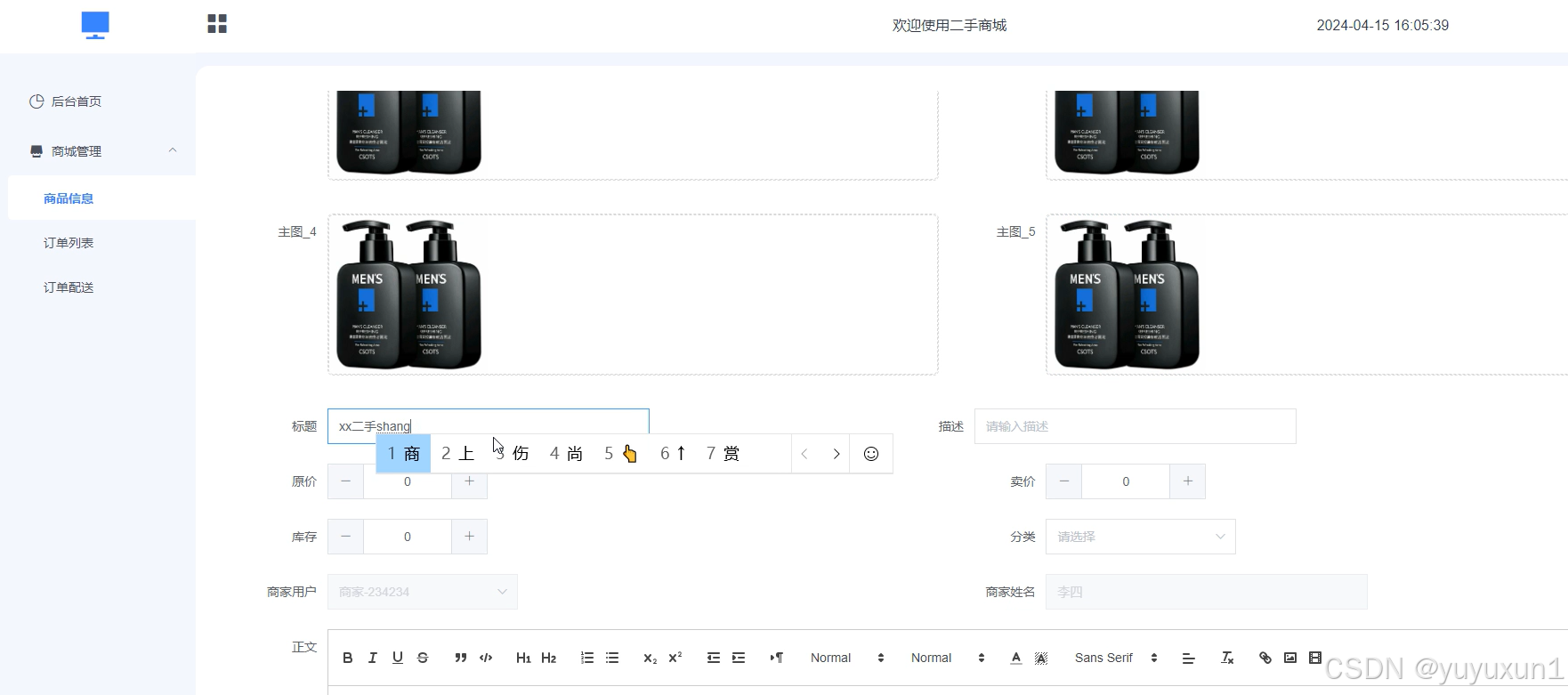Decrease the 库存 stock value
Image resolution: width=1568 pixels, height=695 pixels.
[346, 537]
